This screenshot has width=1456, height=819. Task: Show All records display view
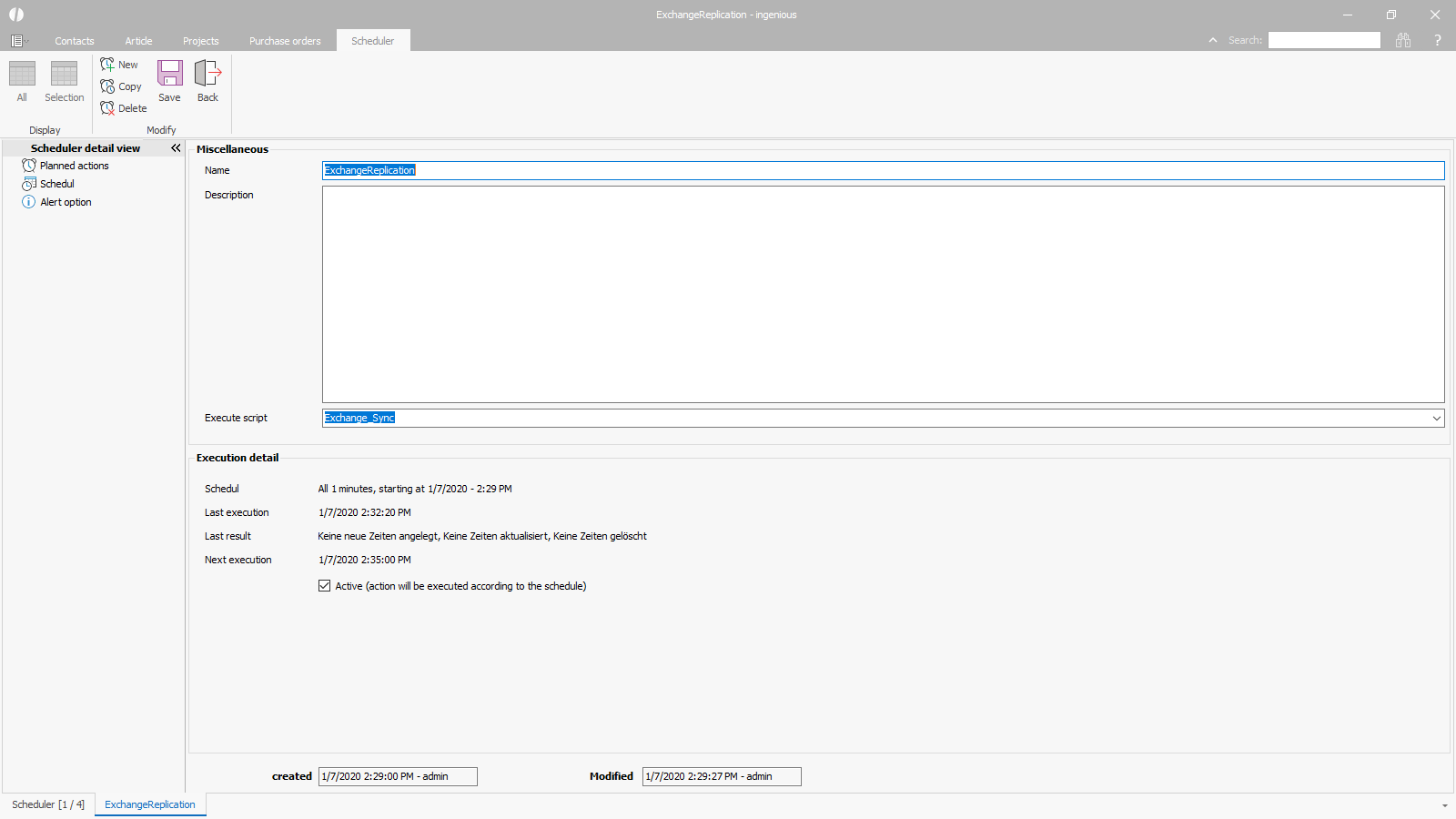click(22, 81)
